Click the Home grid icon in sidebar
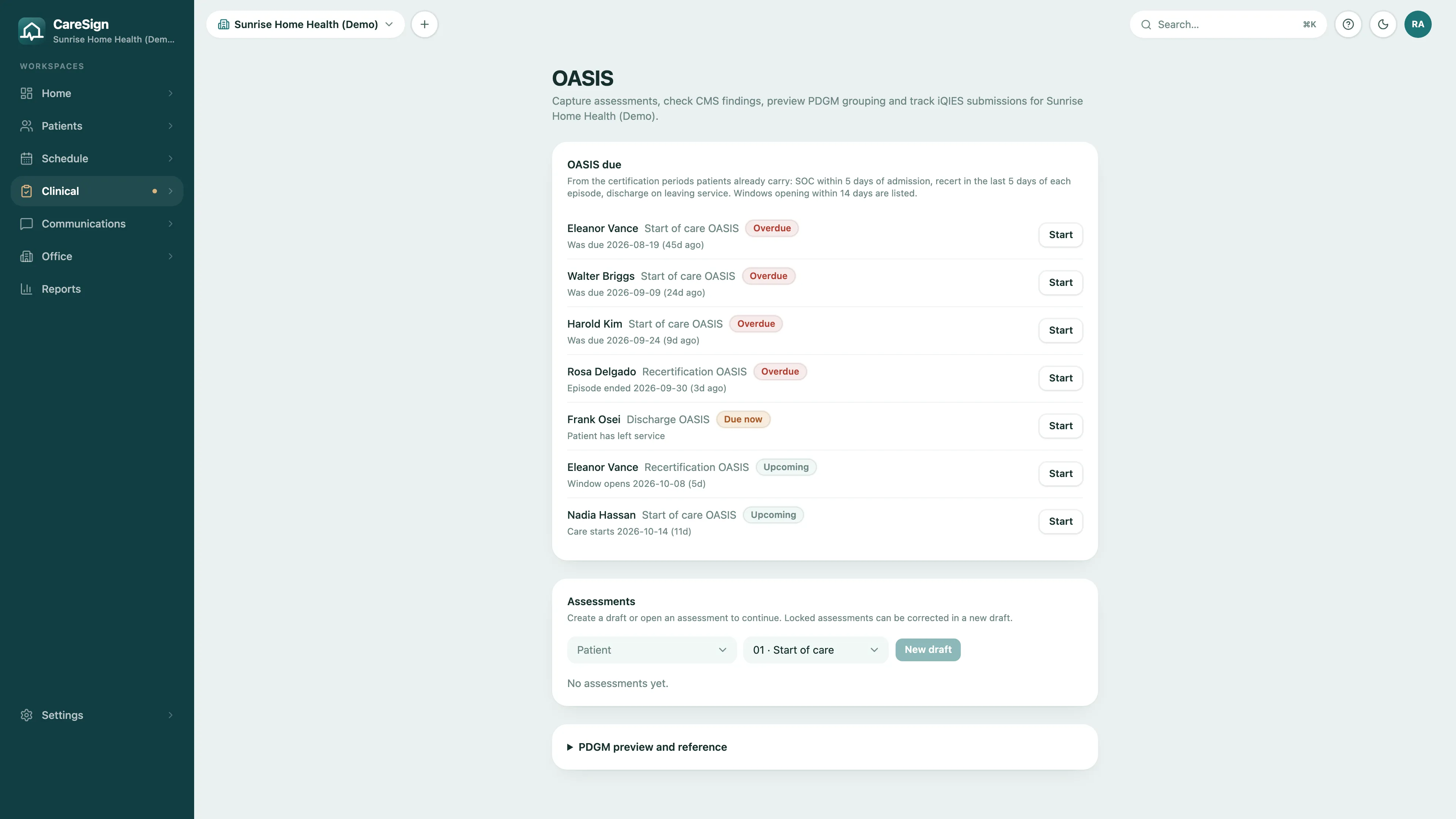 pyautogui.click(x=27, y=93)
